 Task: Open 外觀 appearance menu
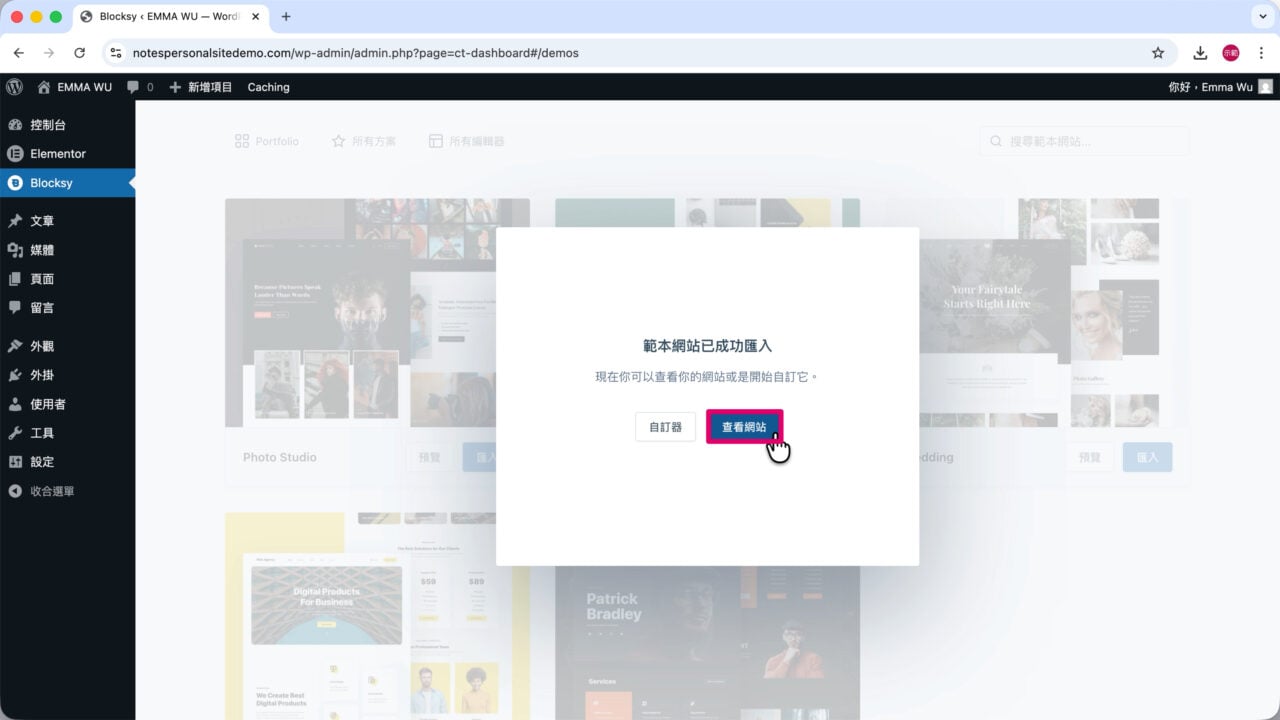coord(67,346)
